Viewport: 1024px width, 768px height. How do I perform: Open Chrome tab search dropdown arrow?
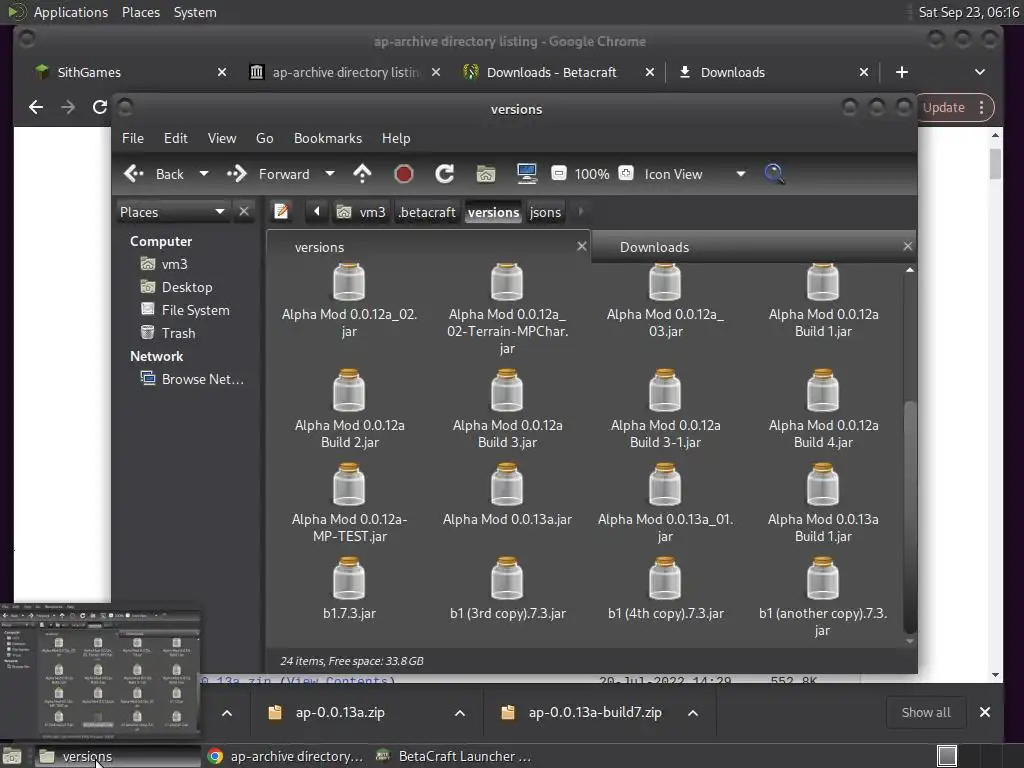point(980,72)
